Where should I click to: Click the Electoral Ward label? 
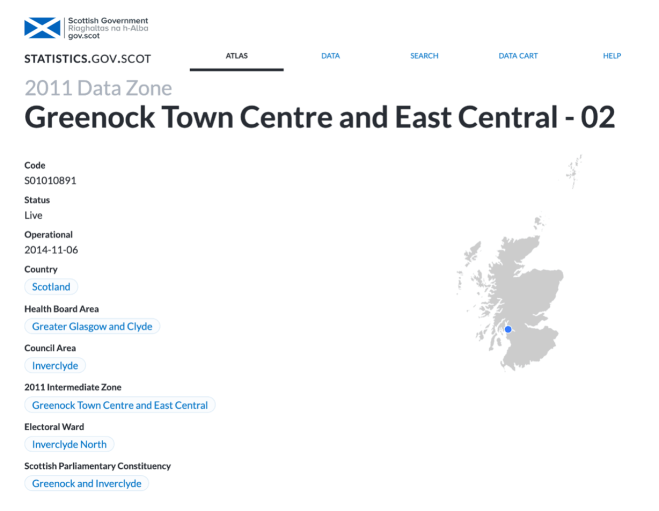pos(54,427)
